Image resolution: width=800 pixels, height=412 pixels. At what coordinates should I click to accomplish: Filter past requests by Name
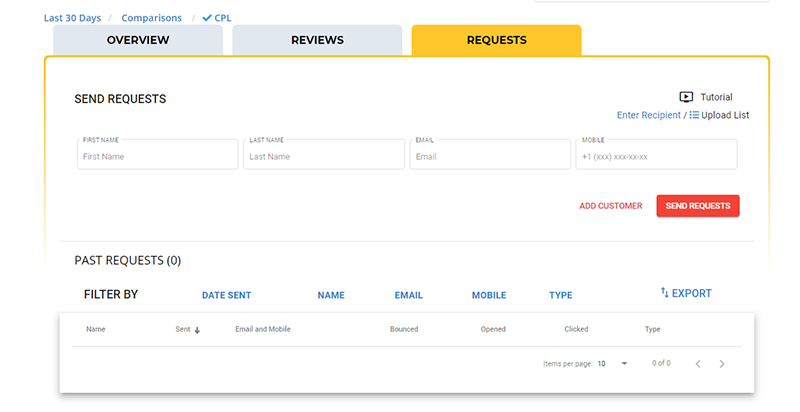[x=331, y=295]
